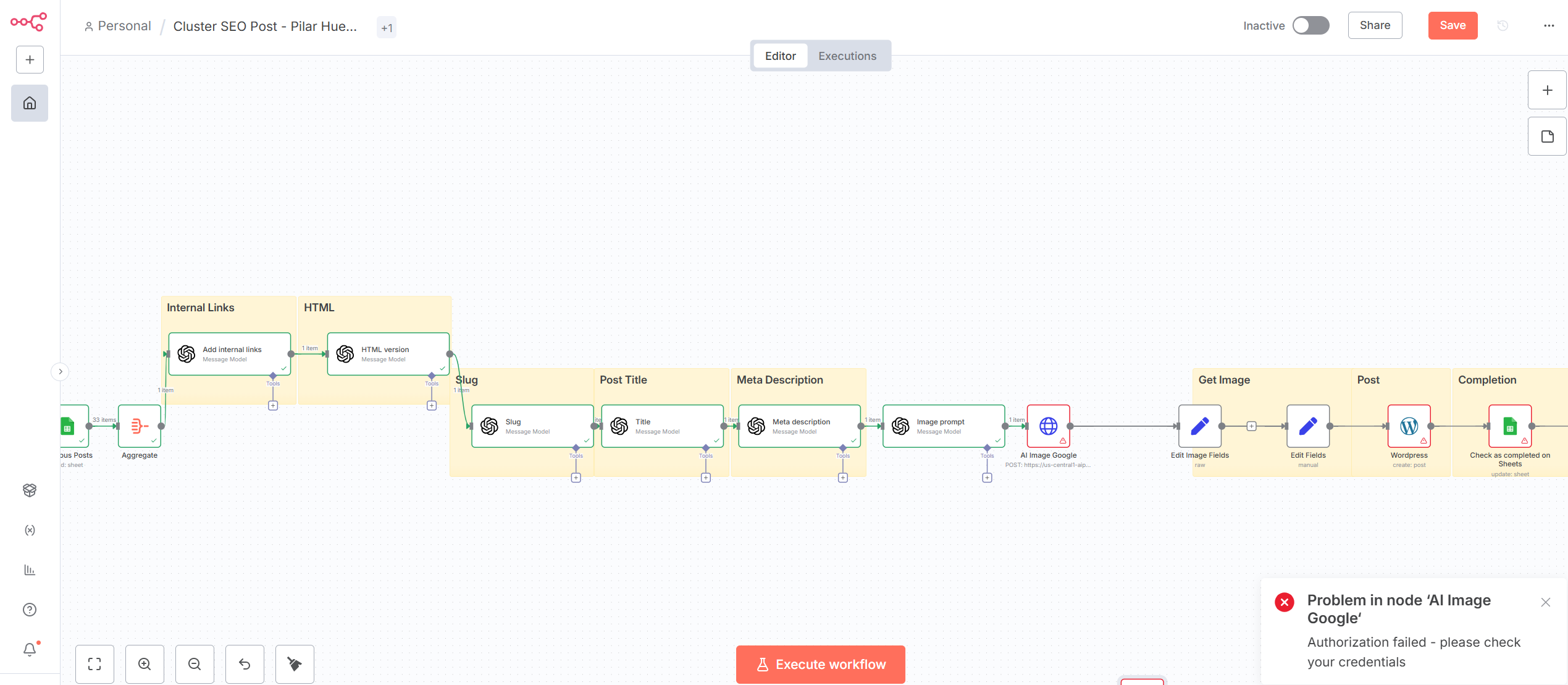Expand the collapsed left sidebar chevron

[60, 372]
